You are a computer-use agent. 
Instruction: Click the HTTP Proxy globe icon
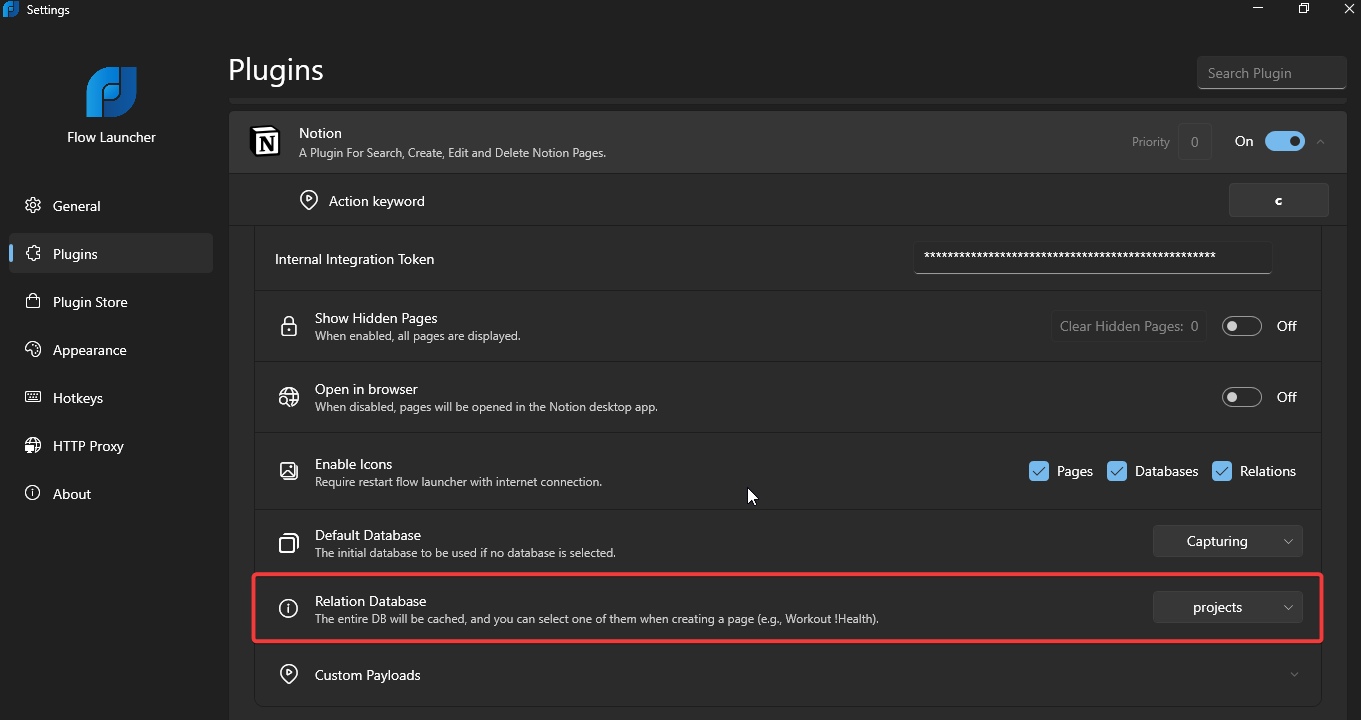[x=33, y=446]
